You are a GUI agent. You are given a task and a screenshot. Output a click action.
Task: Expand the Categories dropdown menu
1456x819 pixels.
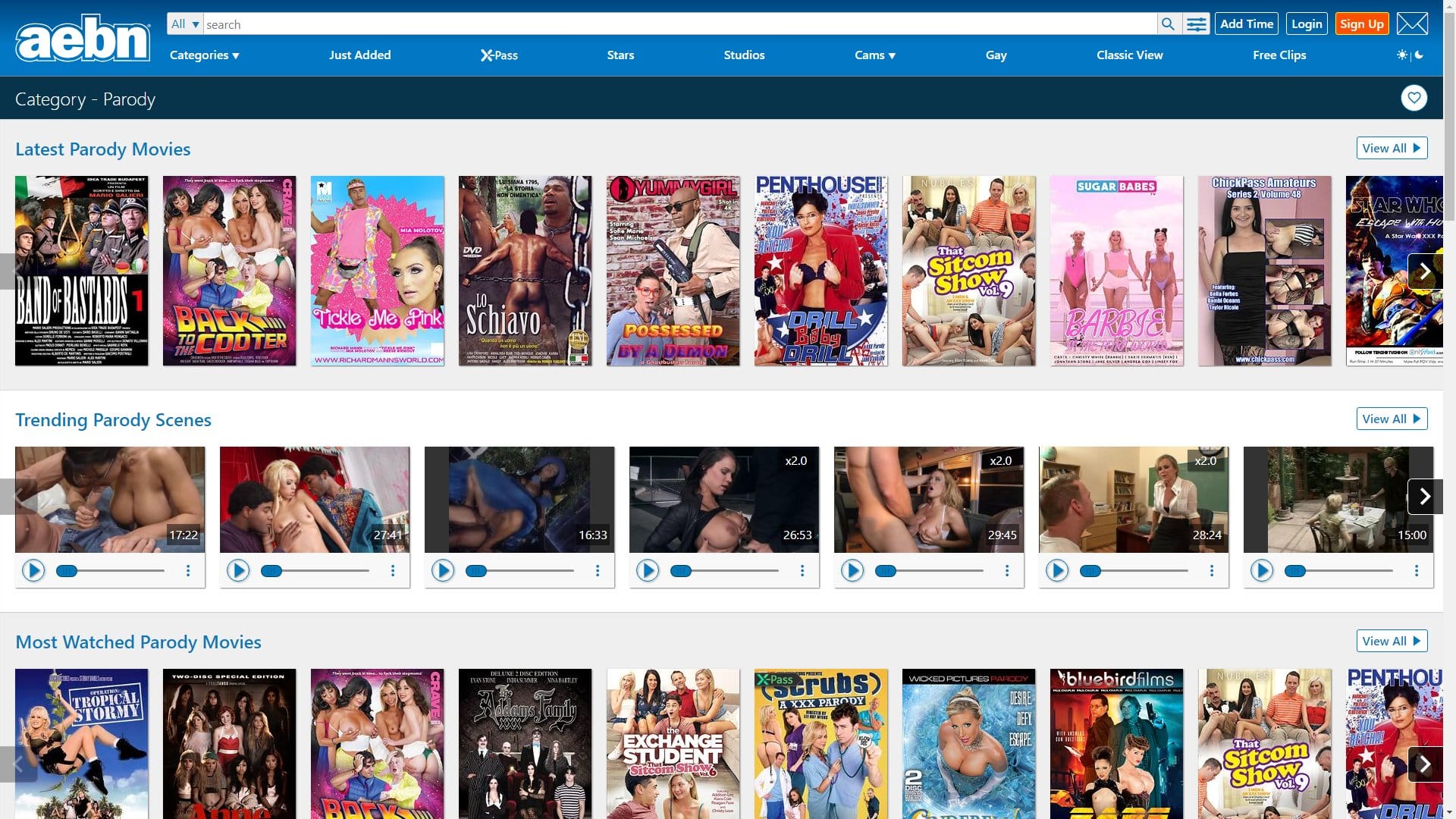pyautogui.click(x=203, y=55)
